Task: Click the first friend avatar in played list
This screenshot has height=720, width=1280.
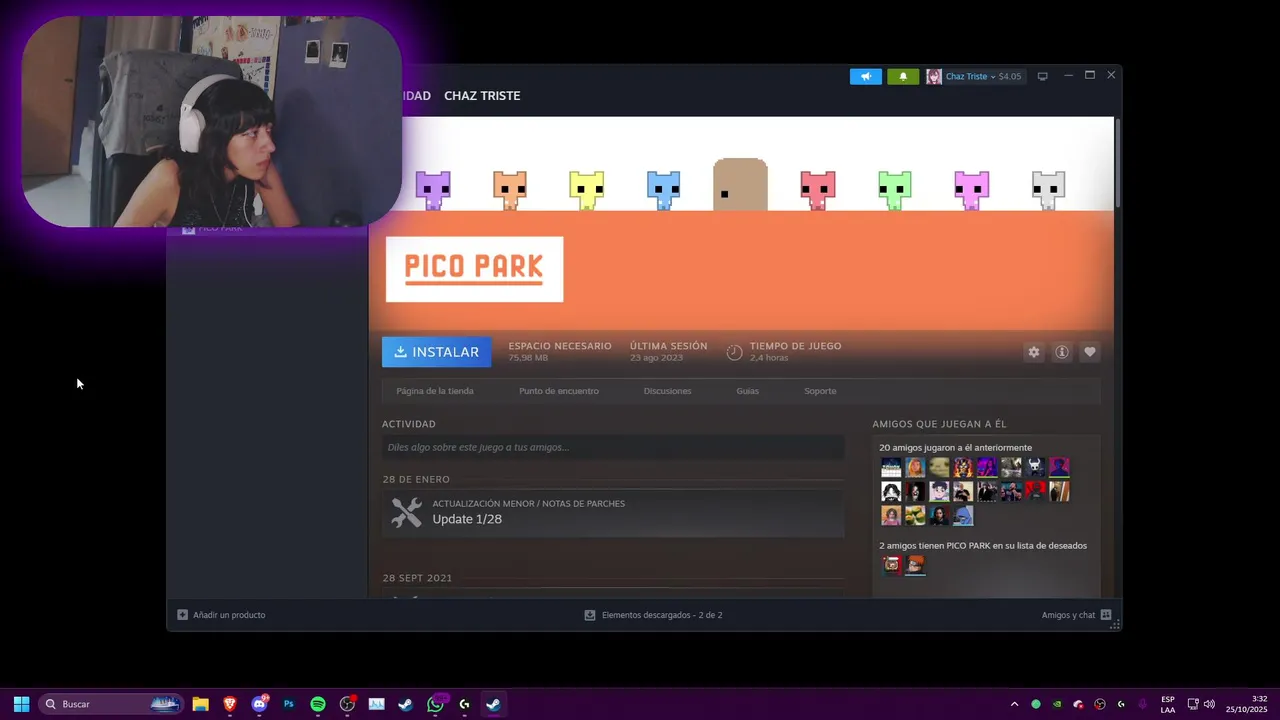Action: point(891,467)
